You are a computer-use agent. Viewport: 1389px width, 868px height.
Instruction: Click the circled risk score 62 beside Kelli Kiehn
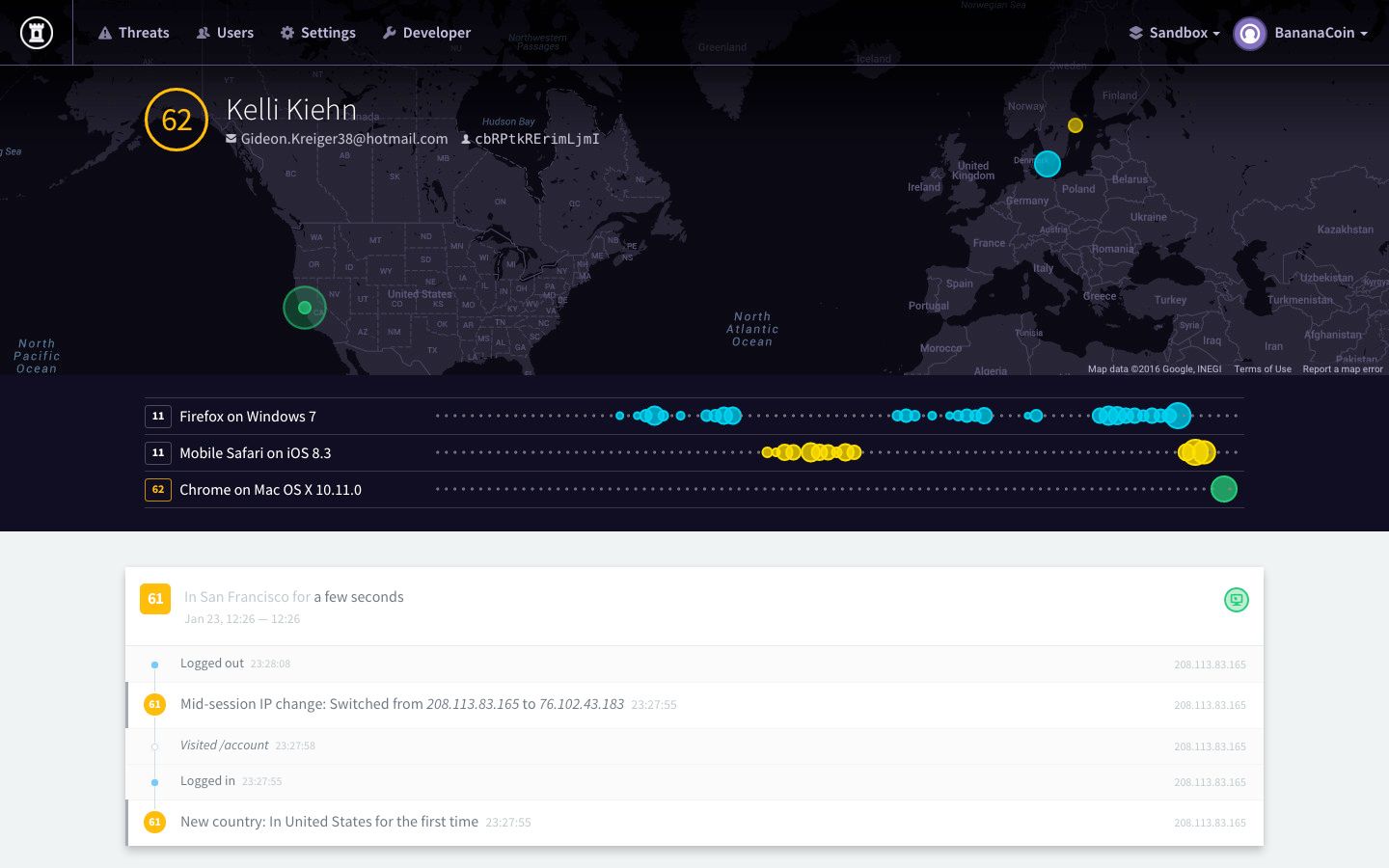click(176, 119)
